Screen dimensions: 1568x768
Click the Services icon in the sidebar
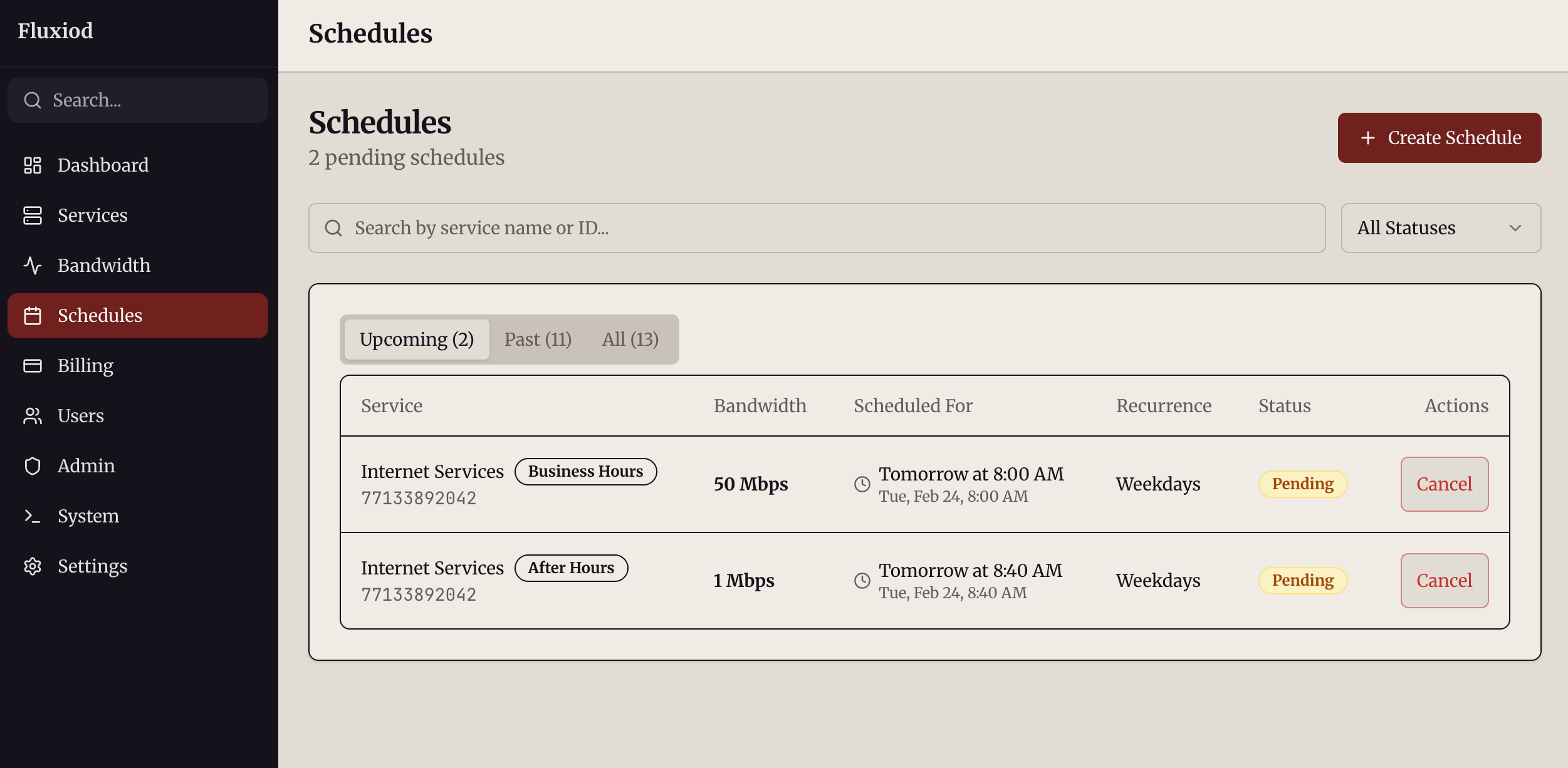tap(33, 215)
